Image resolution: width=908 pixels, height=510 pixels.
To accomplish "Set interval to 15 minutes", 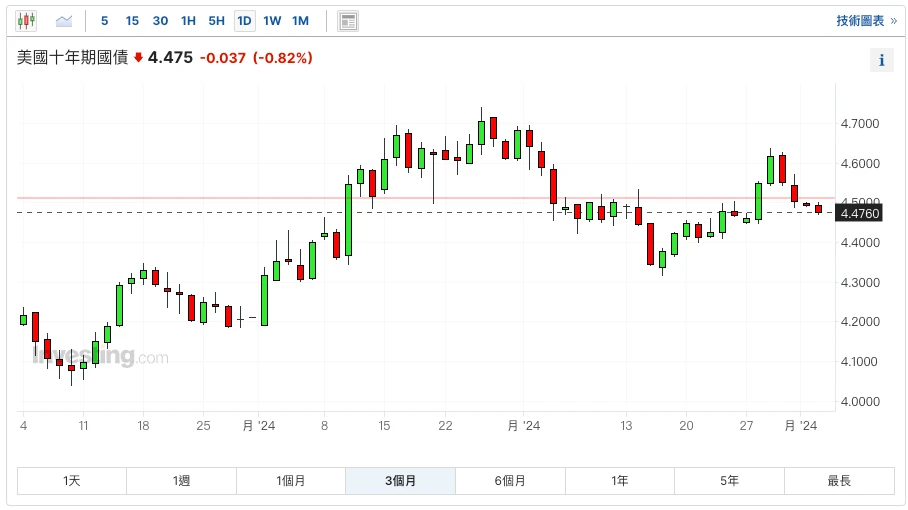I will point(132,21).
